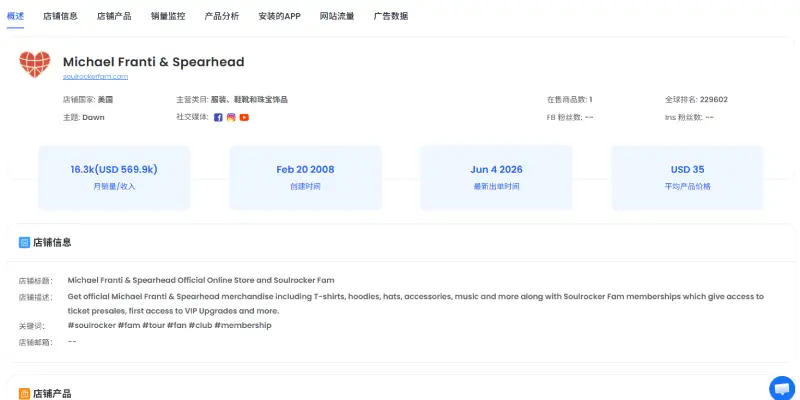Image resolution: width=800 pixels, height=400 pixels.
Task: Open the store's Facebook social icon
Action: tap(218, 117)
